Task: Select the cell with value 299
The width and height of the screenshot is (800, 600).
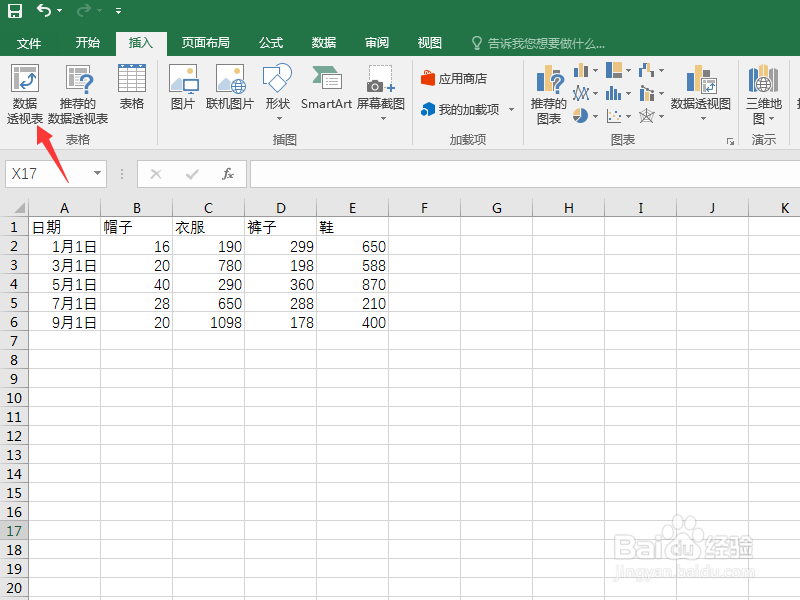Action: point(280,246)
